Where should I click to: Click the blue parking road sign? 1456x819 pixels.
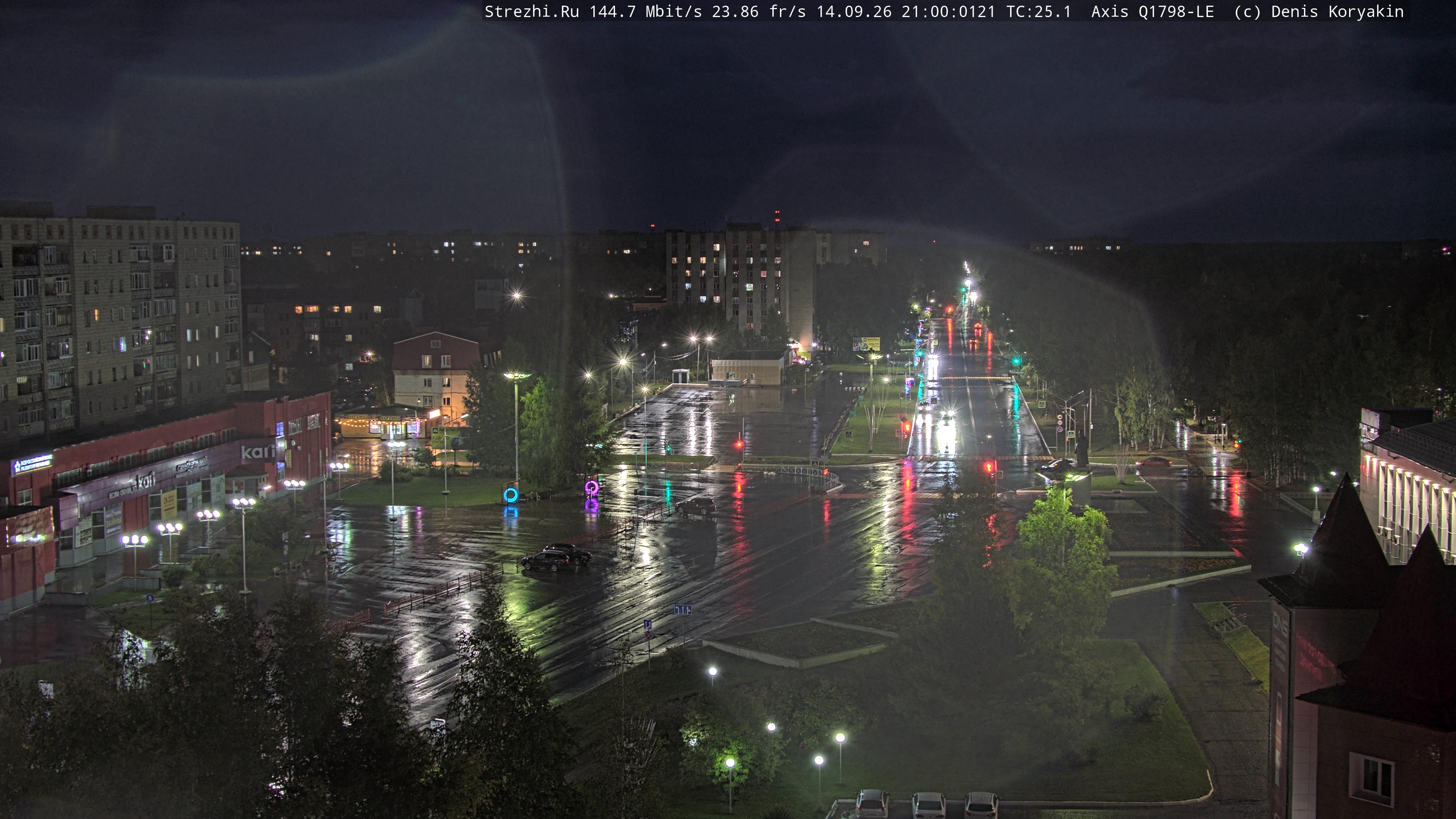click(648, 624)
